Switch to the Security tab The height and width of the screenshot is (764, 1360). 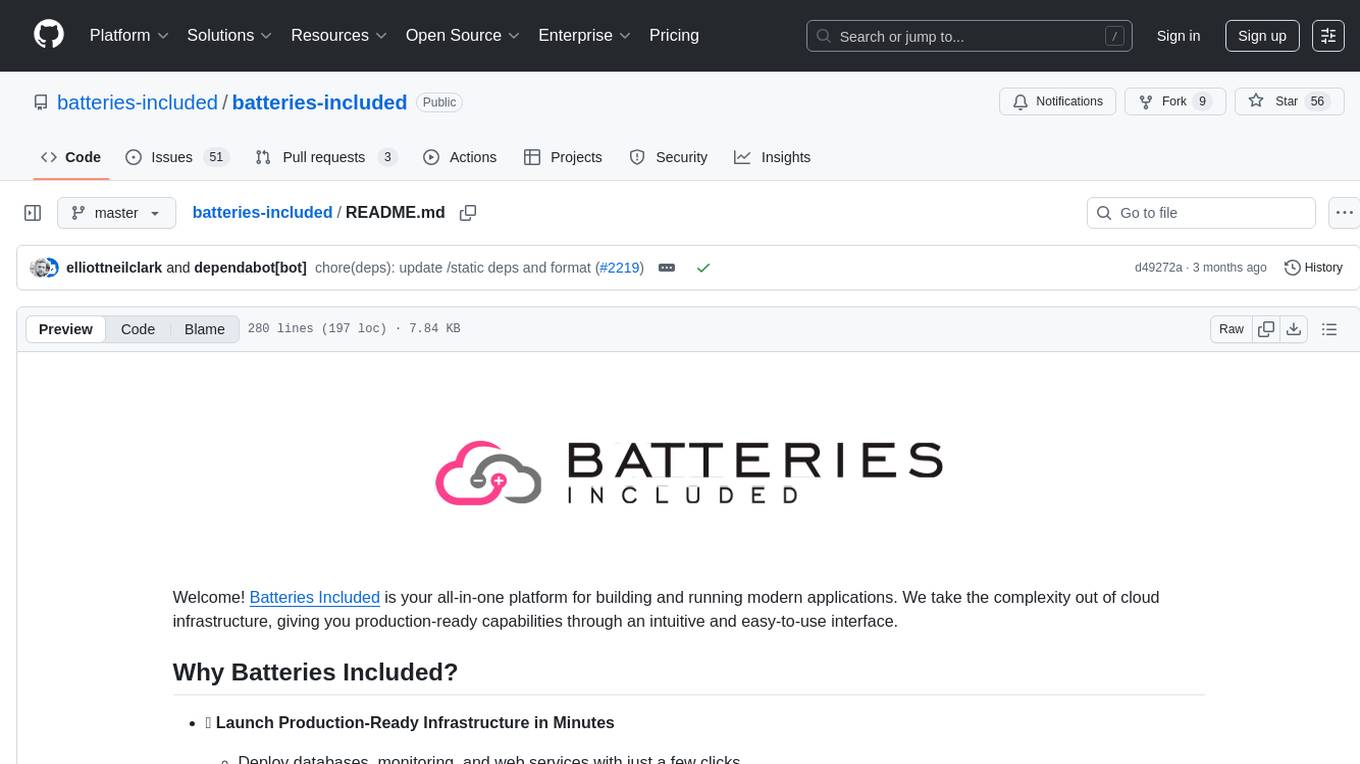click(668, 157)
